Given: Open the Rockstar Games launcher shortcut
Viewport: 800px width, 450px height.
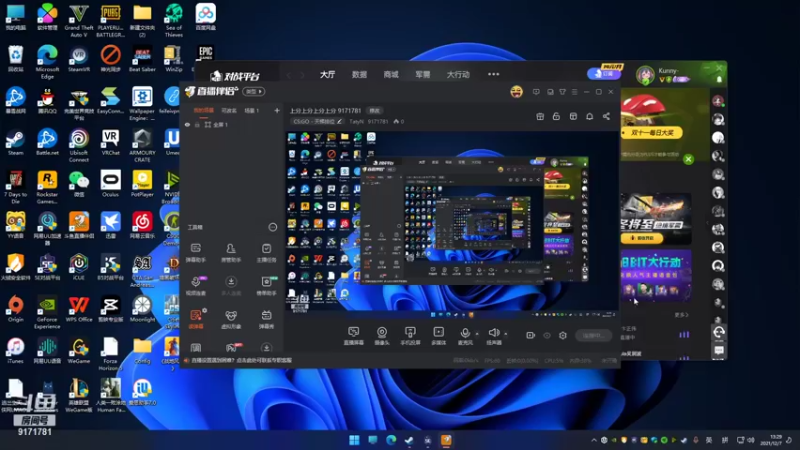Looking at the screenshot, I should [47, 187].
